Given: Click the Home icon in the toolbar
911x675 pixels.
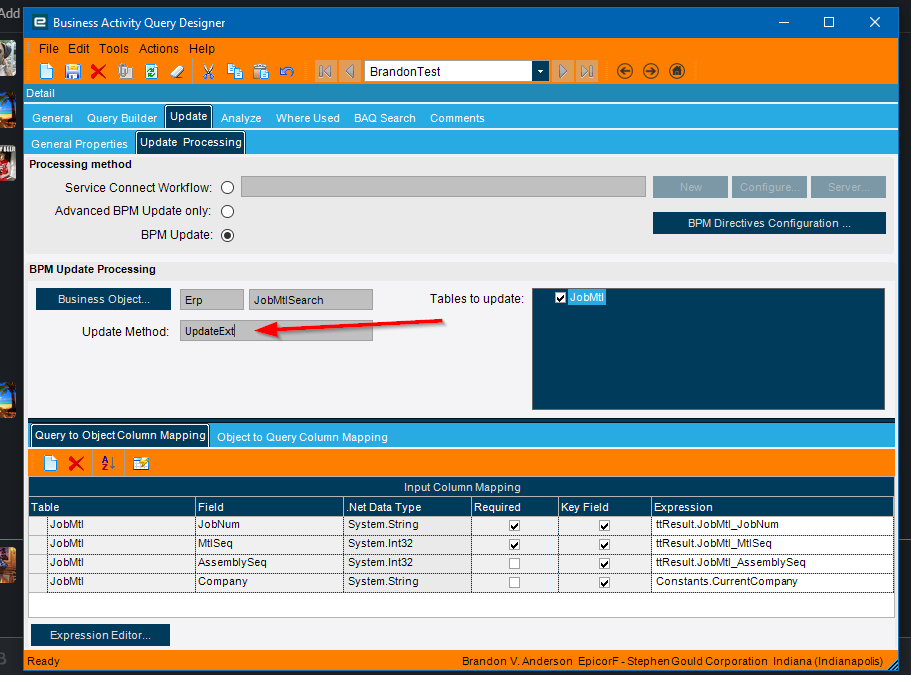Looking at the screenshot, I should (x=677, y=71).
